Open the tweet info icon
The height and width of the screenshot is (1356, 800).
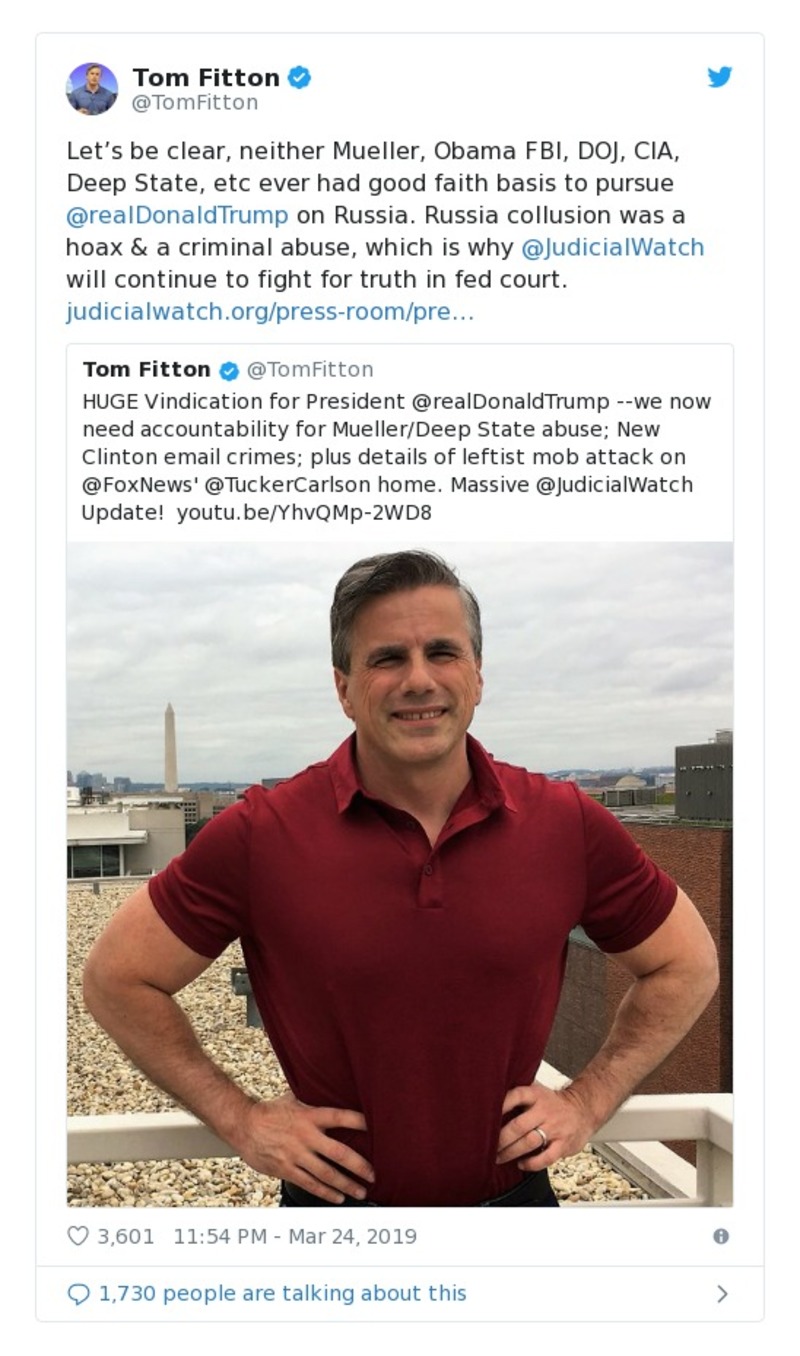(x=720, y=1237)
